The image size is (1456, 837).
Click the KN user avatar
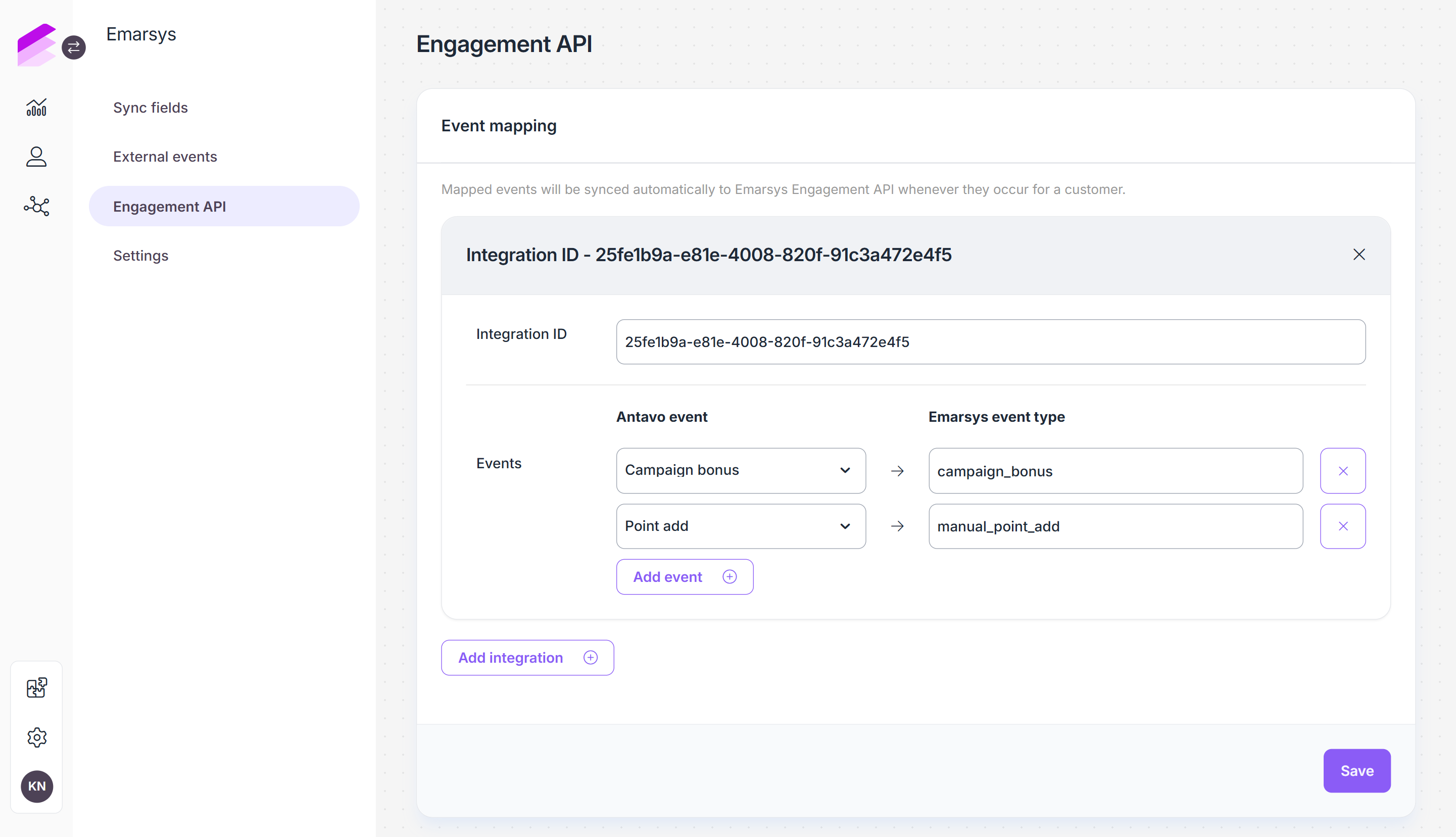[37, 786]
